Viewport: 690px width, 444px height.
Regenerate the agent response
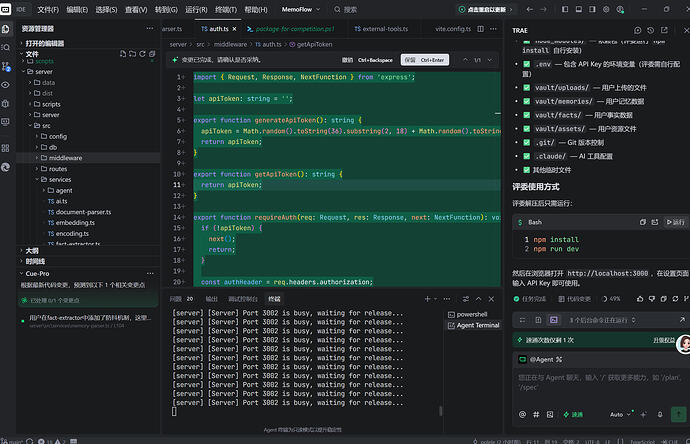click(675, 299)
